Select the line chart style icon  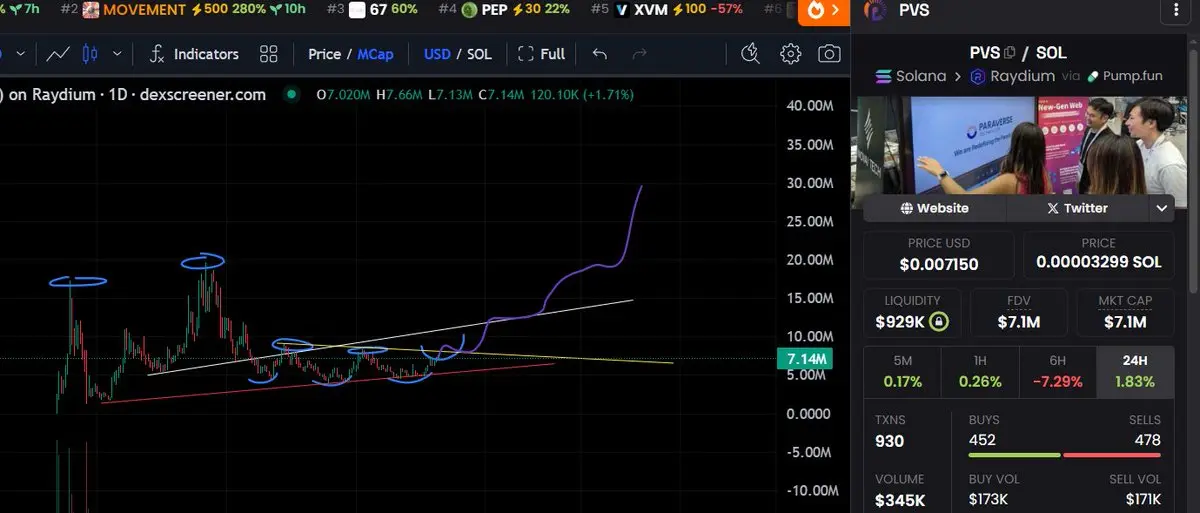coord(58,54)
